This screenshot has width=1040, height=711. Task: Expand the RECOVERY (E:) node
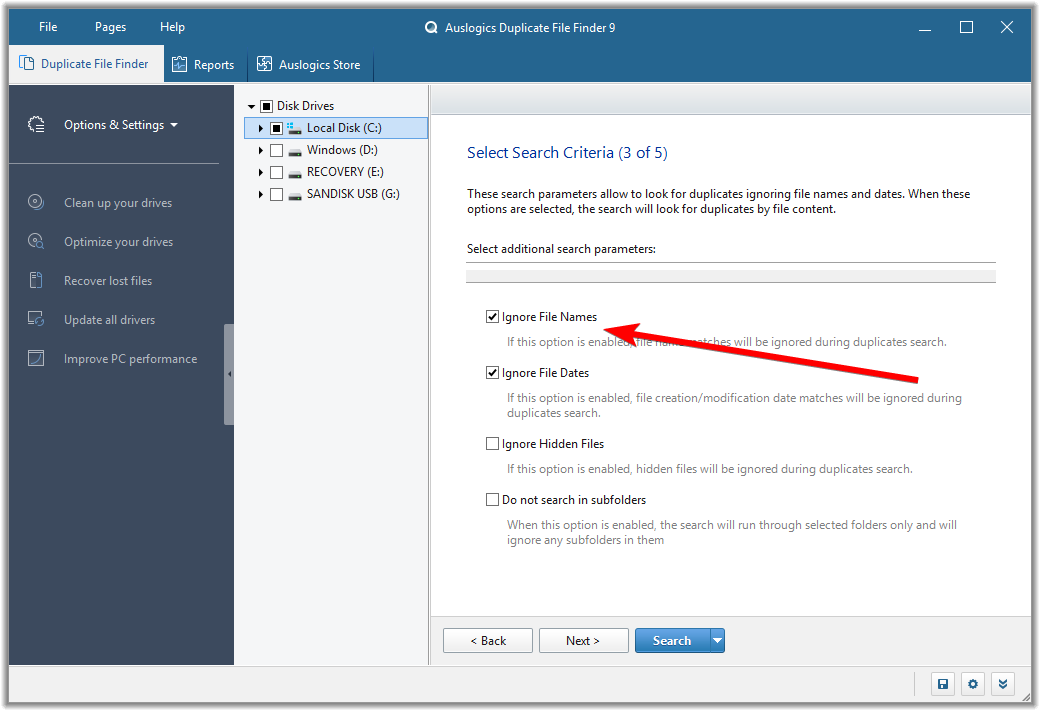[261, 172]
